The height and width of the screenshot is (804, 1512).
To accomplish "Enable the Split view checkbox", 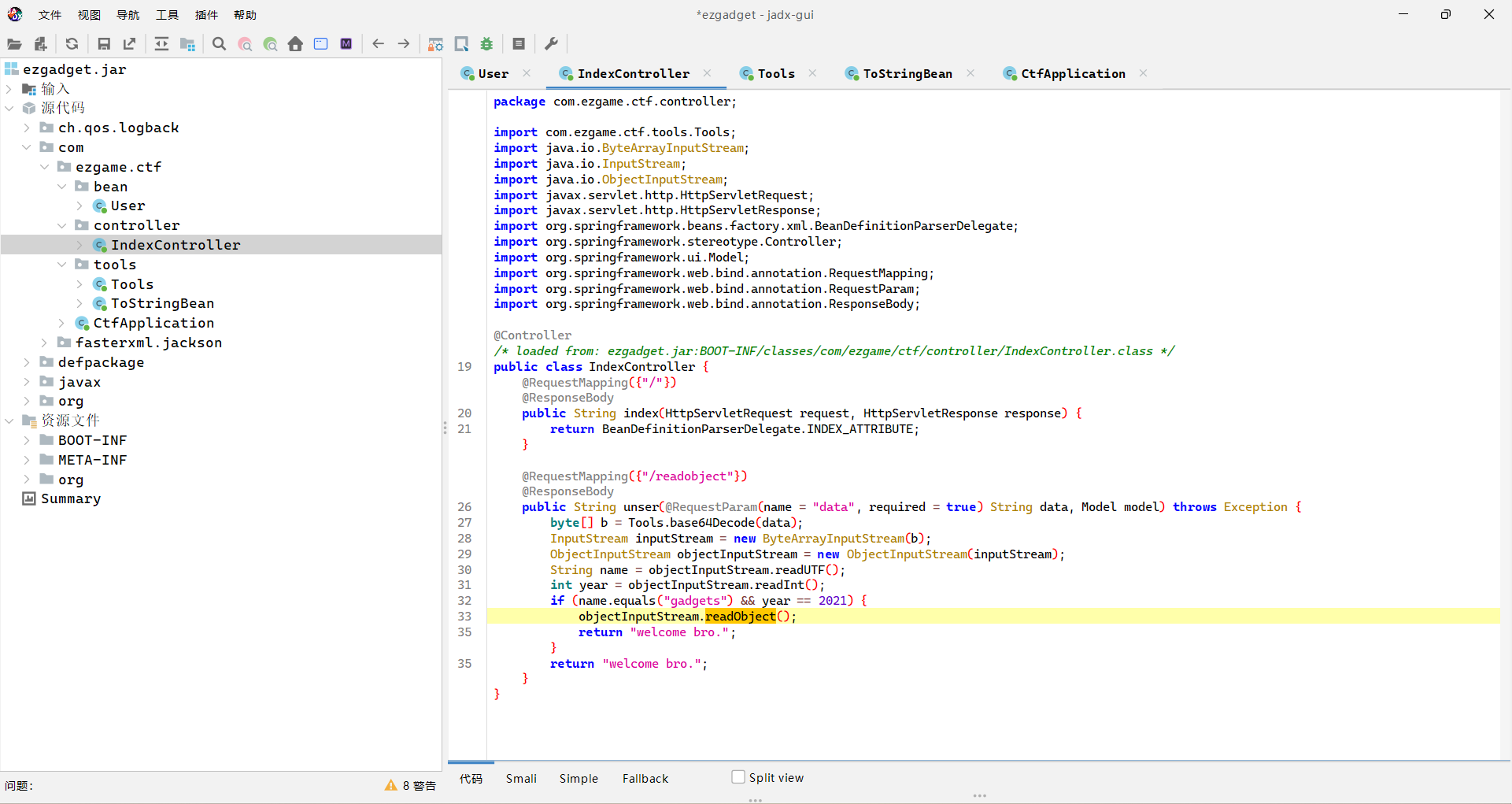I will tap(738, 777).
